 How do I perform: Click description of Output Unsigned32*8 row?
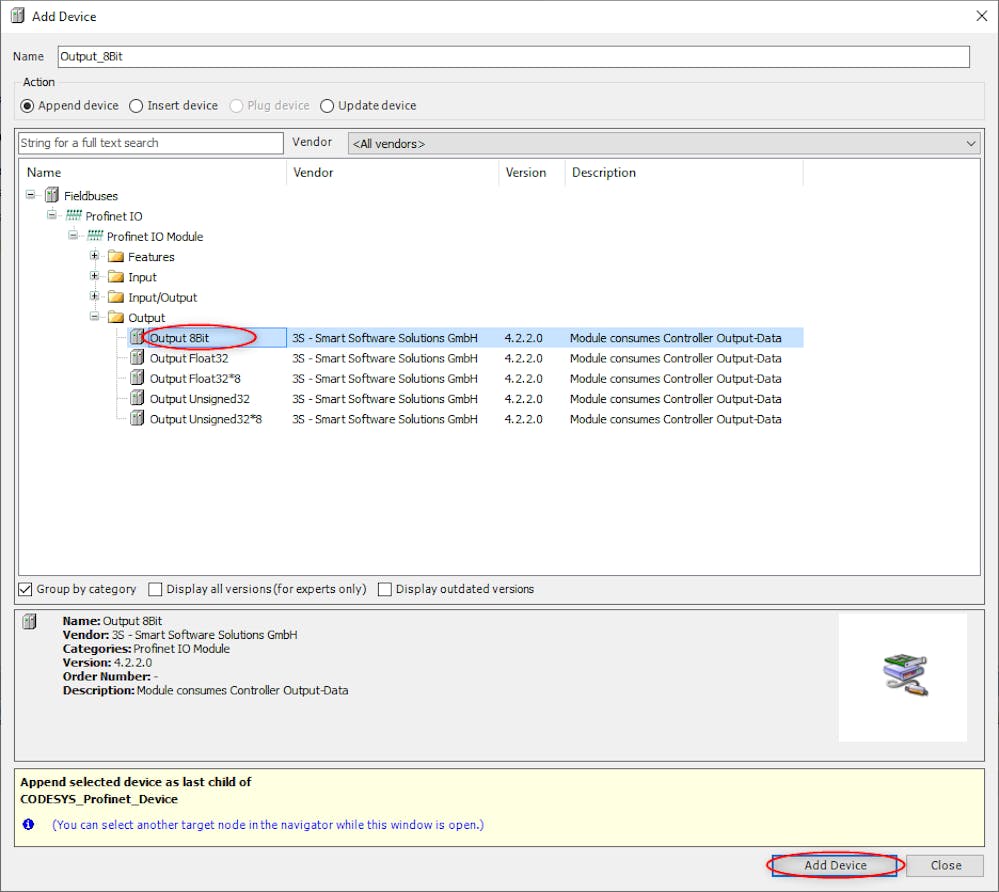point(675,419)
